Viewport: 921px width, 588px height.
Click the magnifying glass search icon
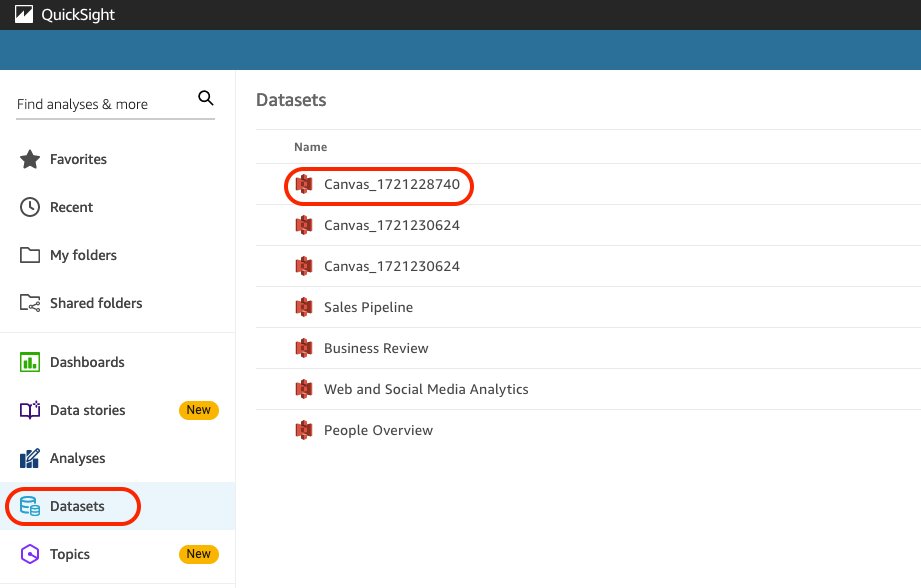206,98
